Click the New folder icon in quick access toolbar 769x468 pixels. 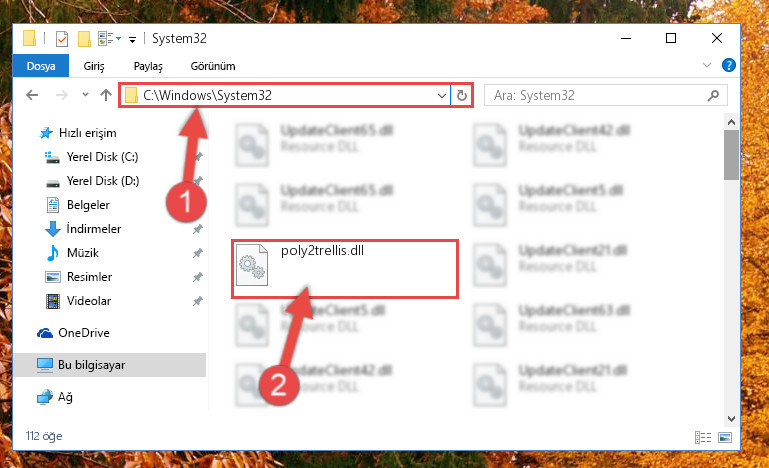[84, 39]
